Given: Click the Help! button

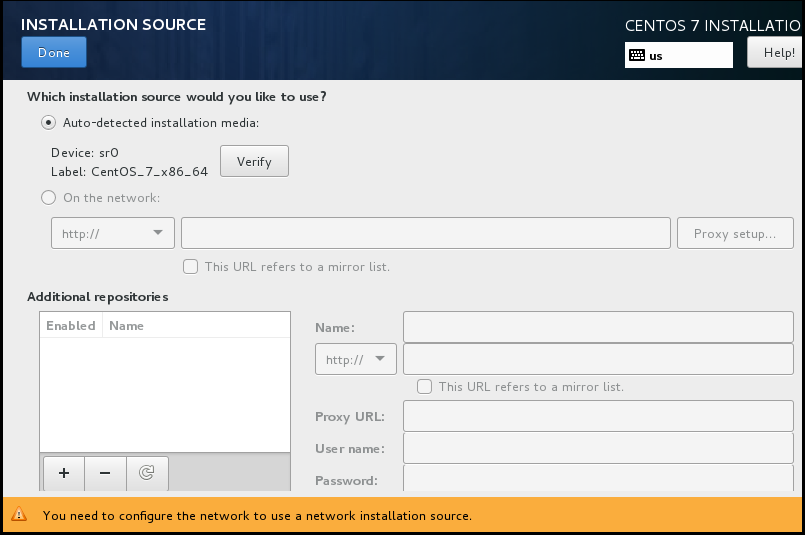Looking at the screenshot, I should click(777, 53).
